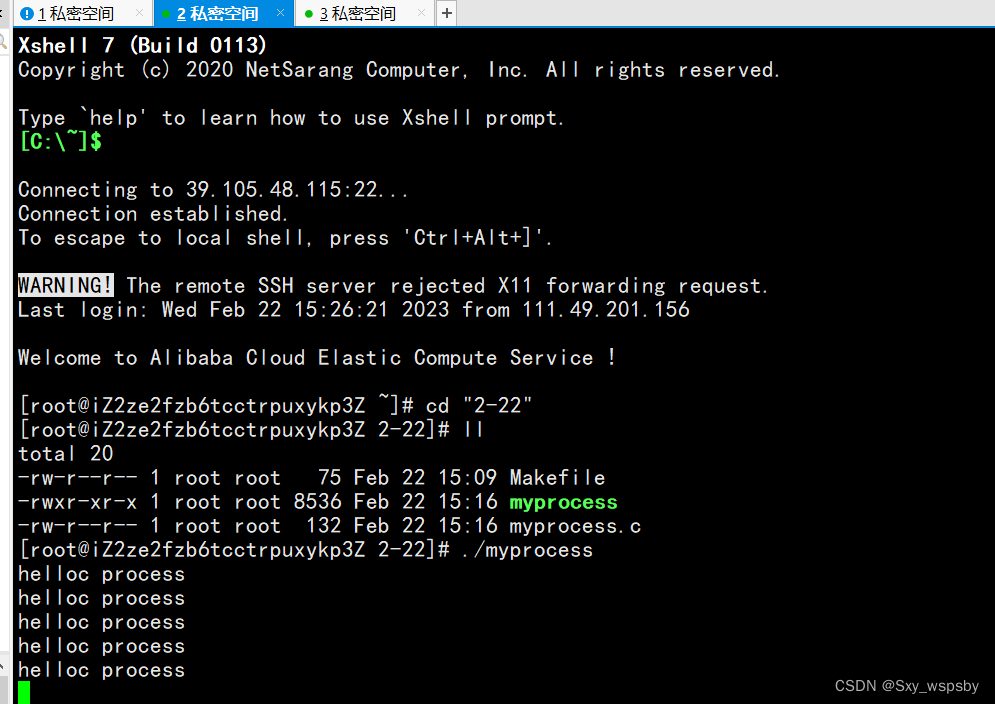Click the highlighted WARNING! text
Viewport: 995px width, 704px height.
[x=66, y=286]
